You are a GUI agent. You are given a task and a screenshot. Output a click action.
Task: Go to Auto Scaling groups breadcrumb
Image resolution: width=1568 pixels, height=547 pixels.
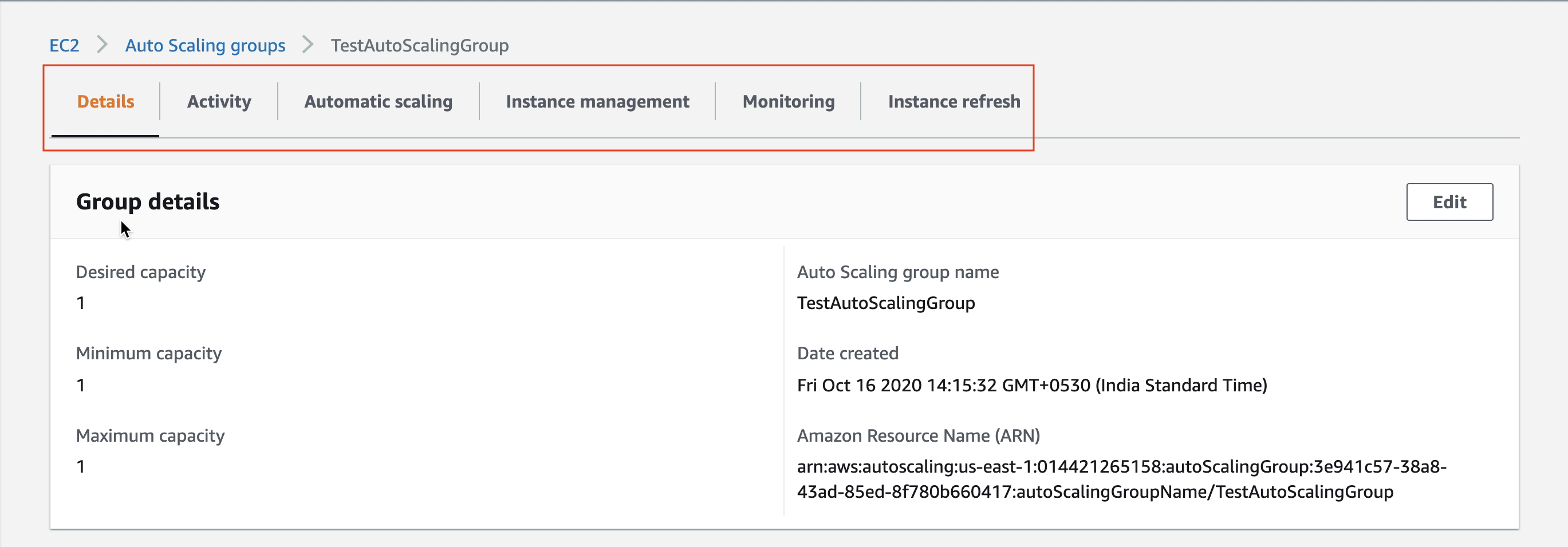(x=205, y=45)
